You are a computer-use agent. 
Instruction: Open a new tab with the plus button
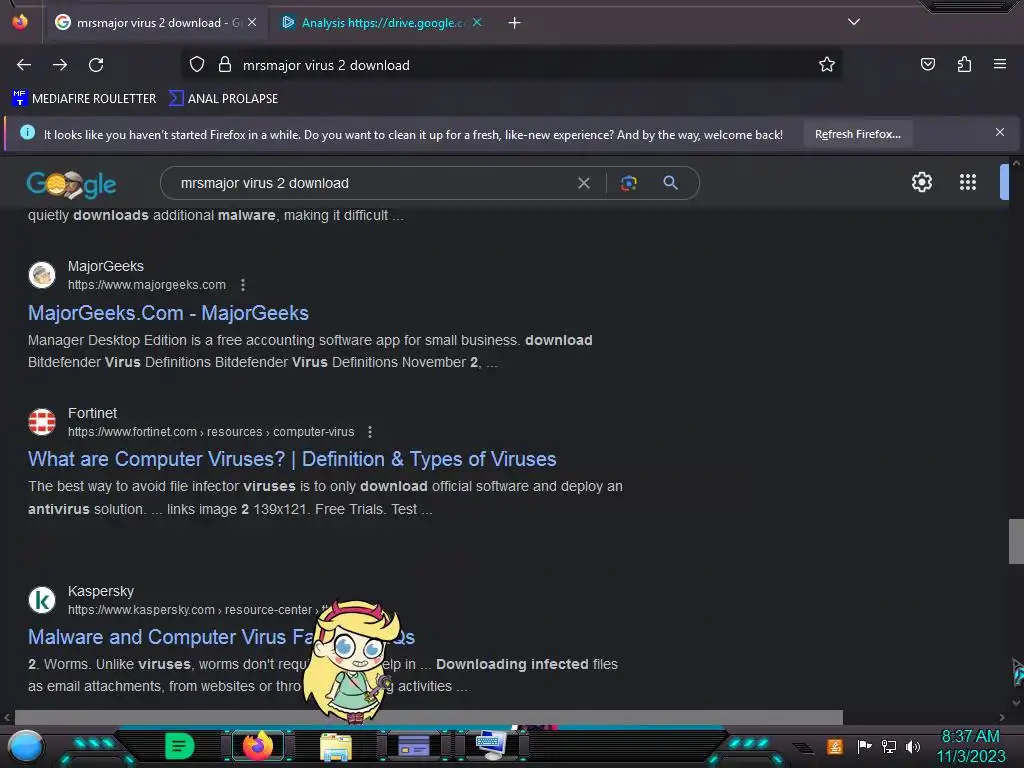point(515,23)
